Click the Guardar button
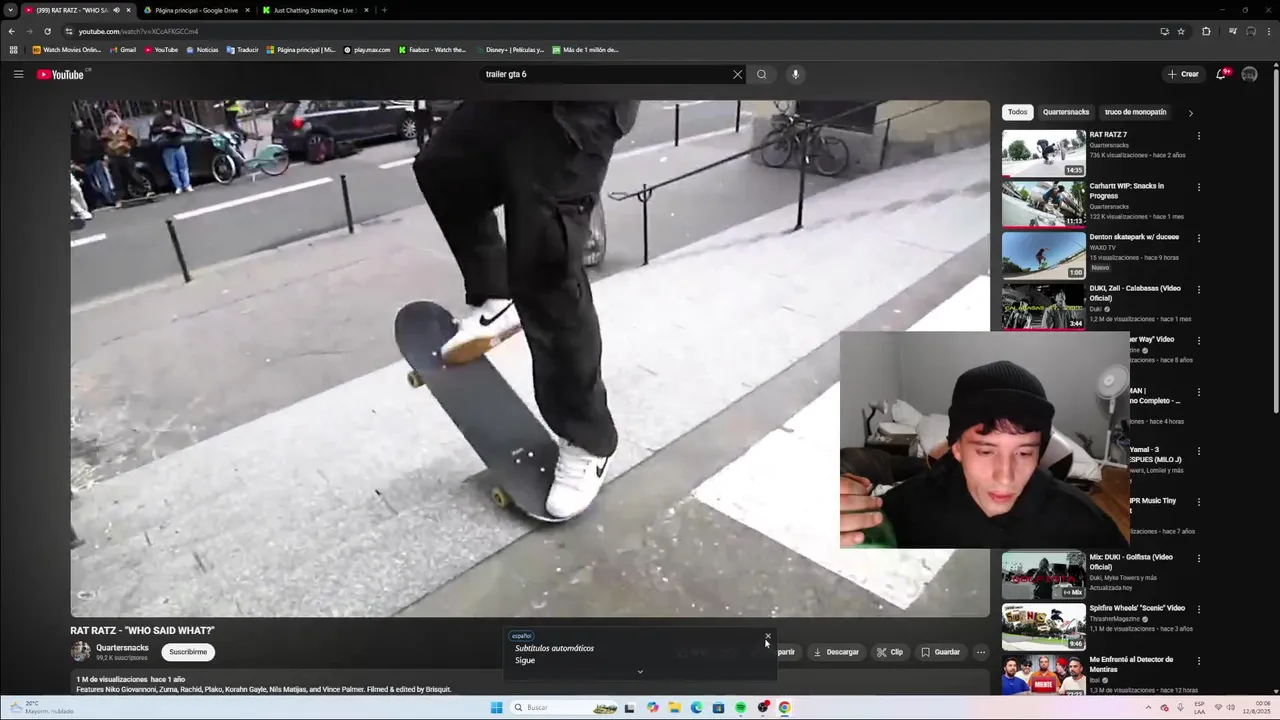This screenshot has height=720, width=1280. [940, 652]
